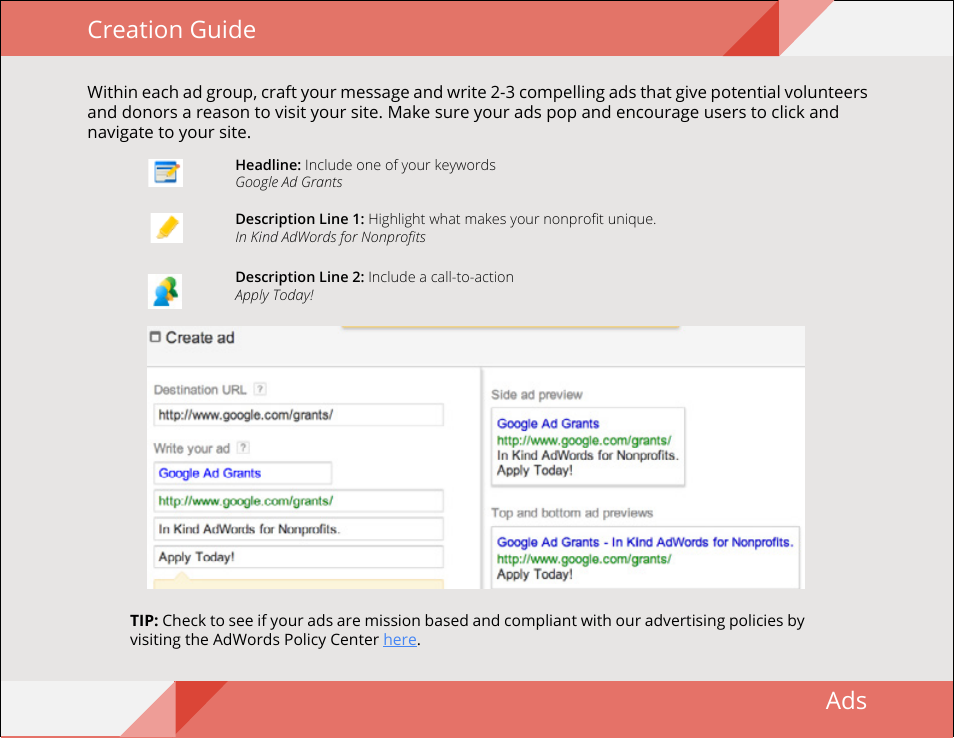Viewport: 954px width, 738px height.
Task: Click the help icon next to Write your ad
Action: [243, 449]
